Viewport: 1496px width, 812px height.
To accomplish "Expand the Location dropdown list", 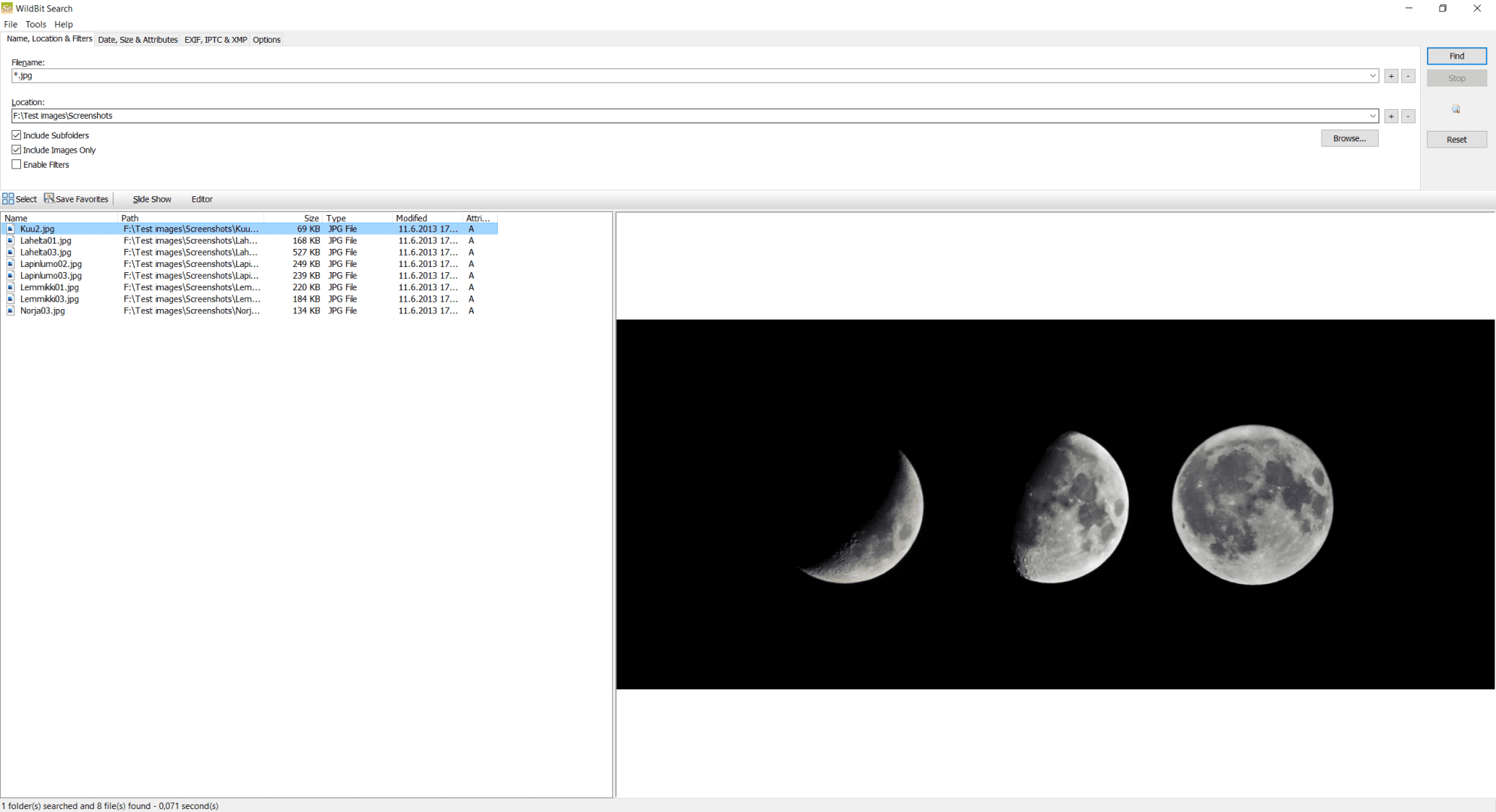I will point(1373,116).
